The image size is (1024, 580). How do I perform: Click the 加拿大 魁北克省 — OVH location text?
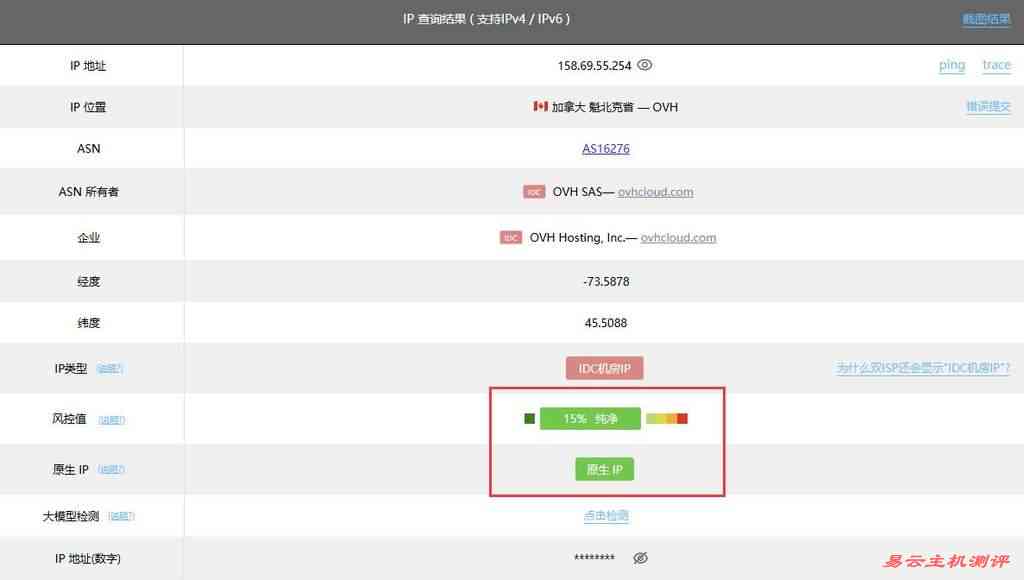click(615, 106)
